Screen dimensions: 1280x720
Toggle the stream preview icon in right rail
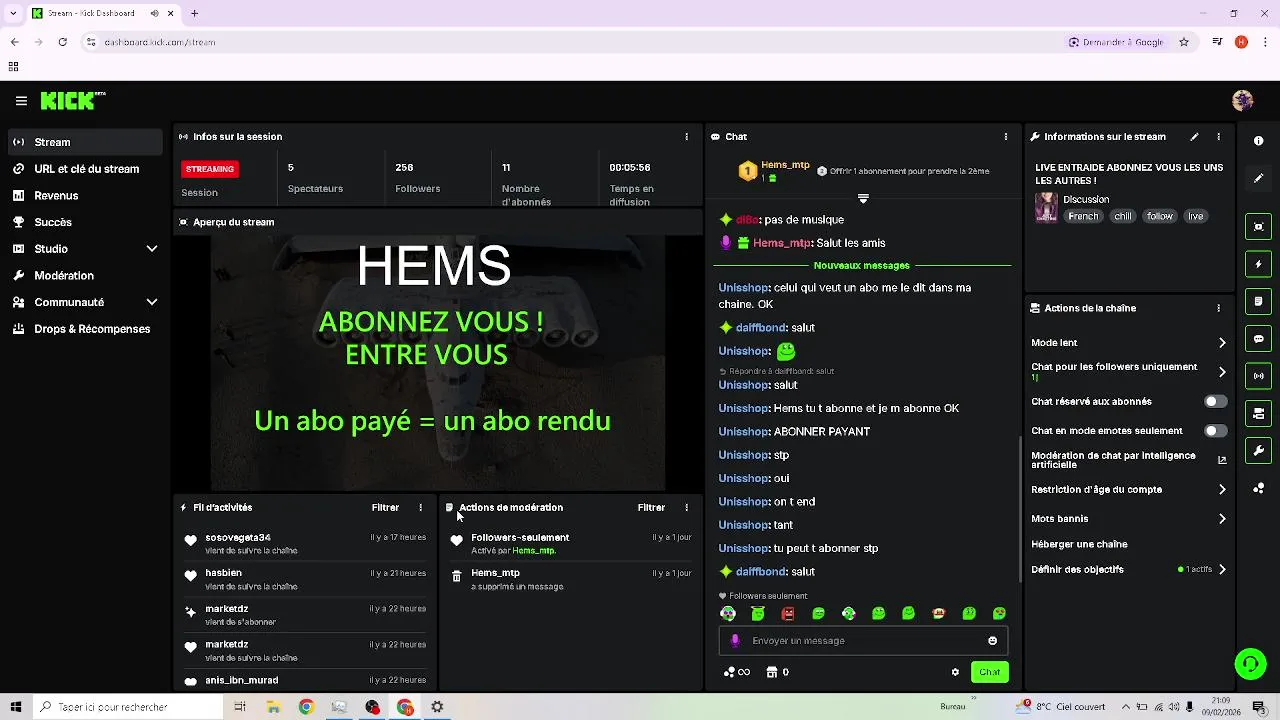click(x=1258, y=227)
